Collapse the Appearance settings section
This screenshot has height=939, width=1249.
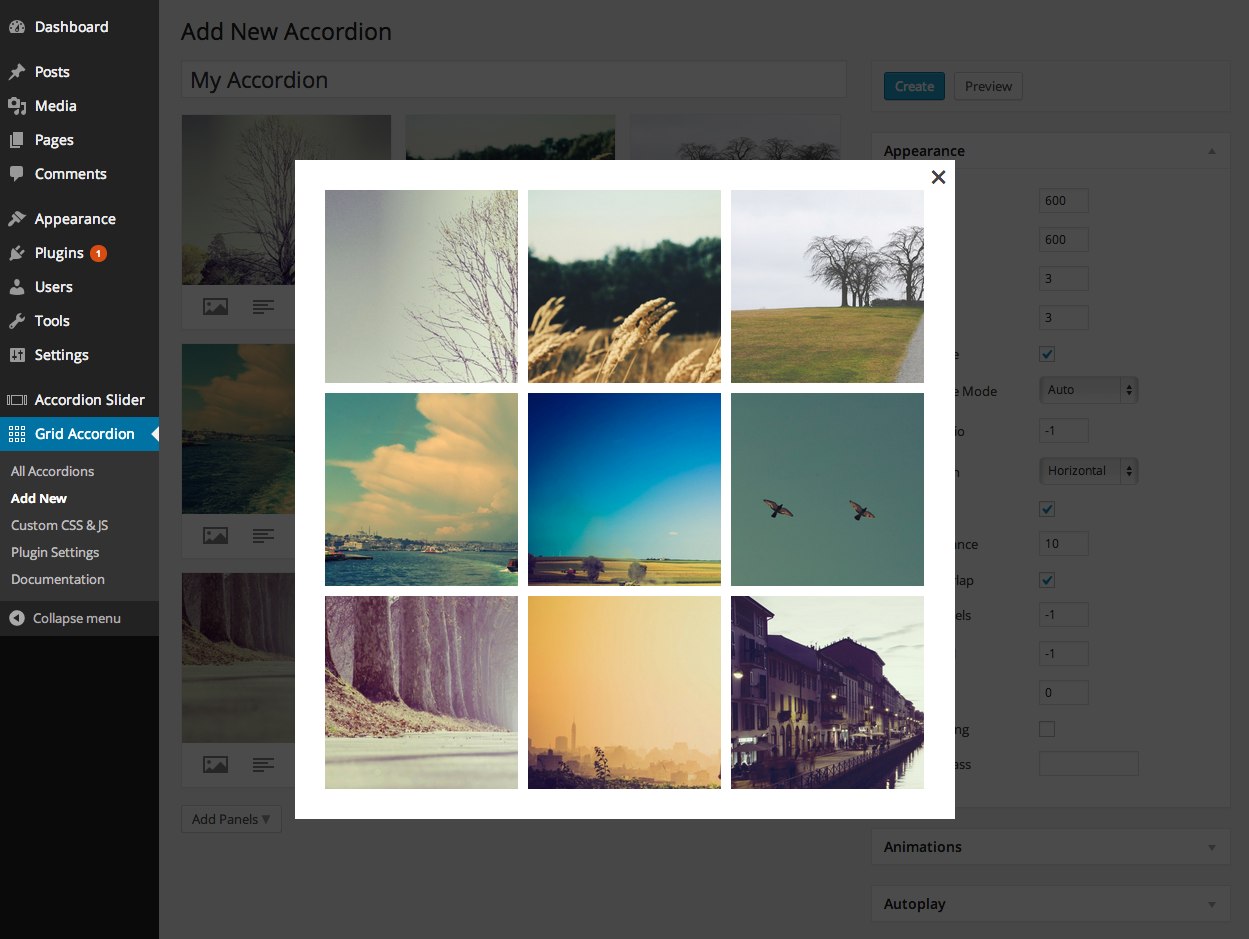click(x=1212, y=151)
